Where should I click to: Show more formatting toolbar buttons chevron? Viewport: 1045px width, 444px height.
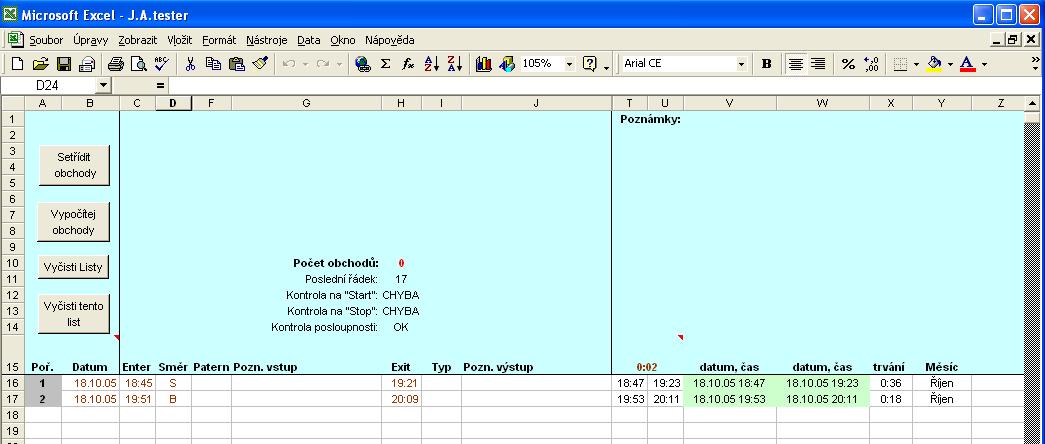pos(1035,63)
